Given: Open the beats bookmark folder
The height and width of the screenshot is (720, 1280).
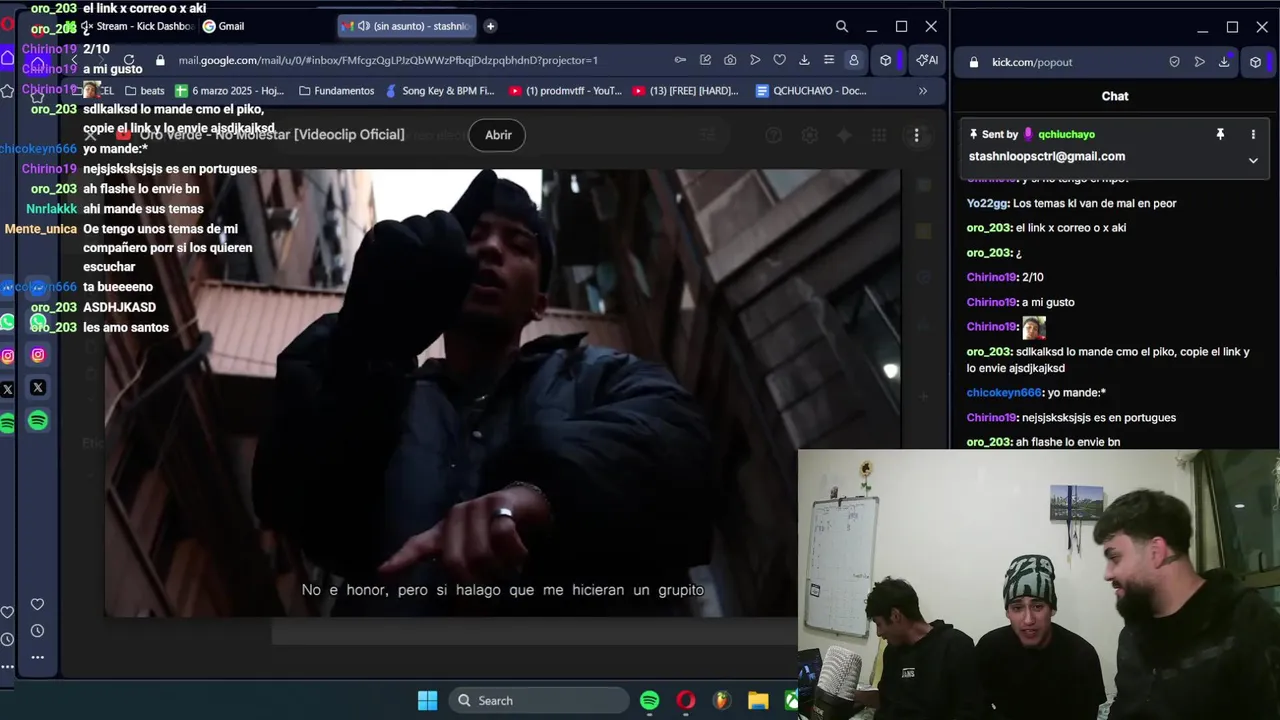Looking at the screenshot, I should pos(144,91).
